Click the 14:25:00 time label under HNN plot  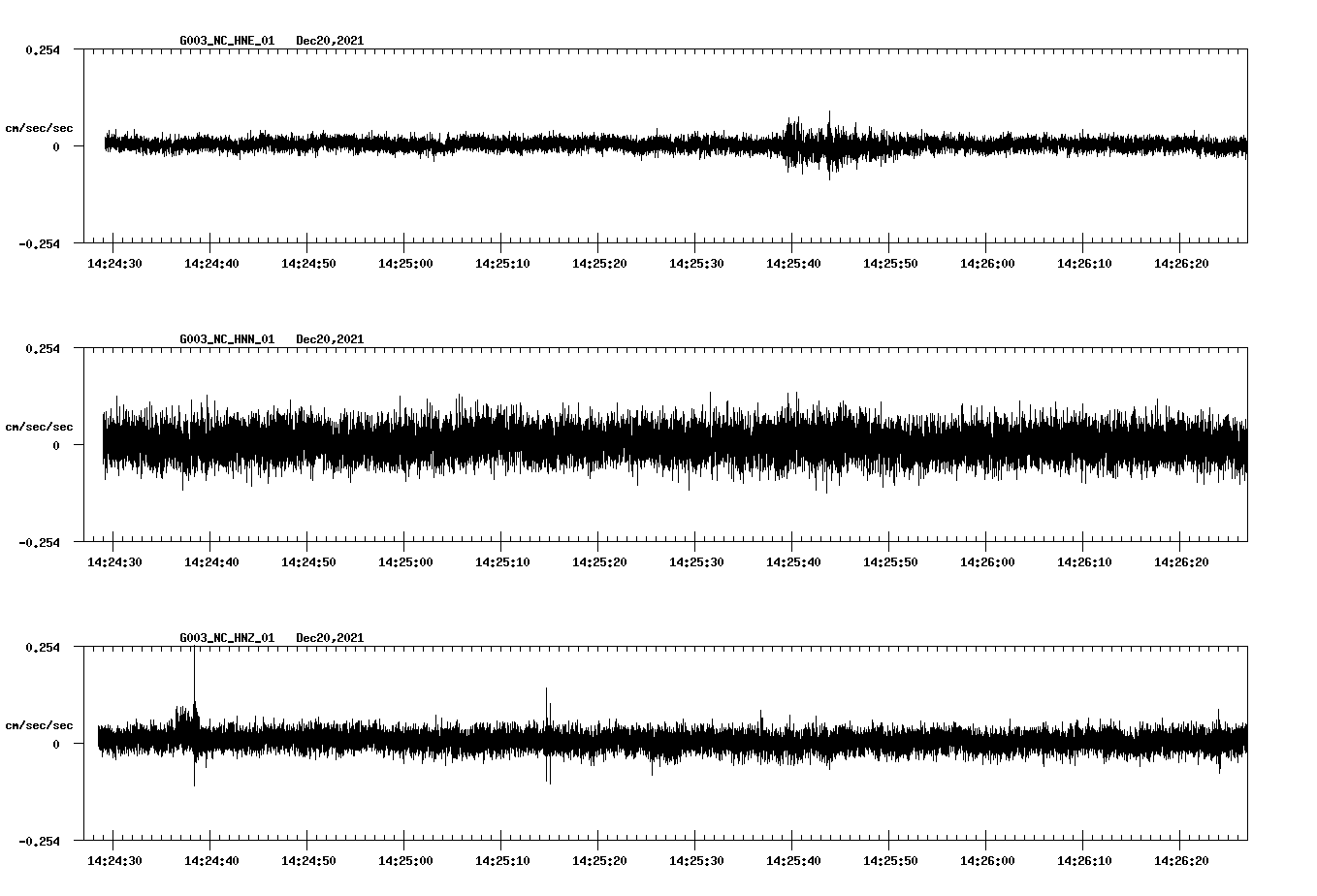[x=405, y=561]
